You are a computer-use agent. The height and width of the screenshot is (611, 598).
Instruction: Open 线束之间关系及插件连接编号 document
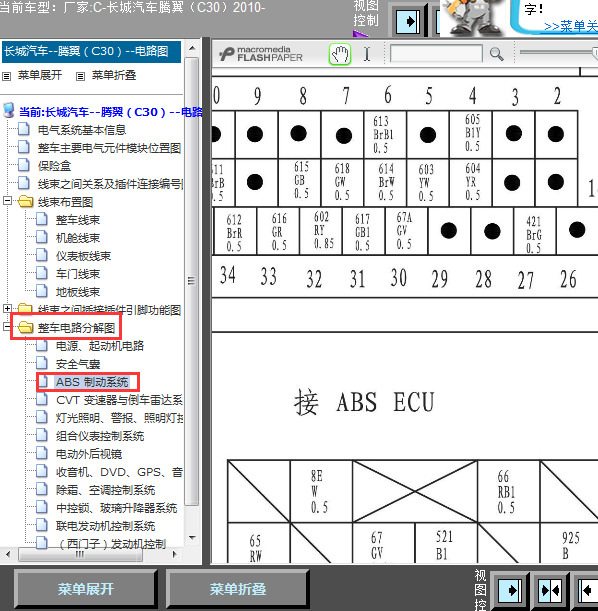coord(111,184)
